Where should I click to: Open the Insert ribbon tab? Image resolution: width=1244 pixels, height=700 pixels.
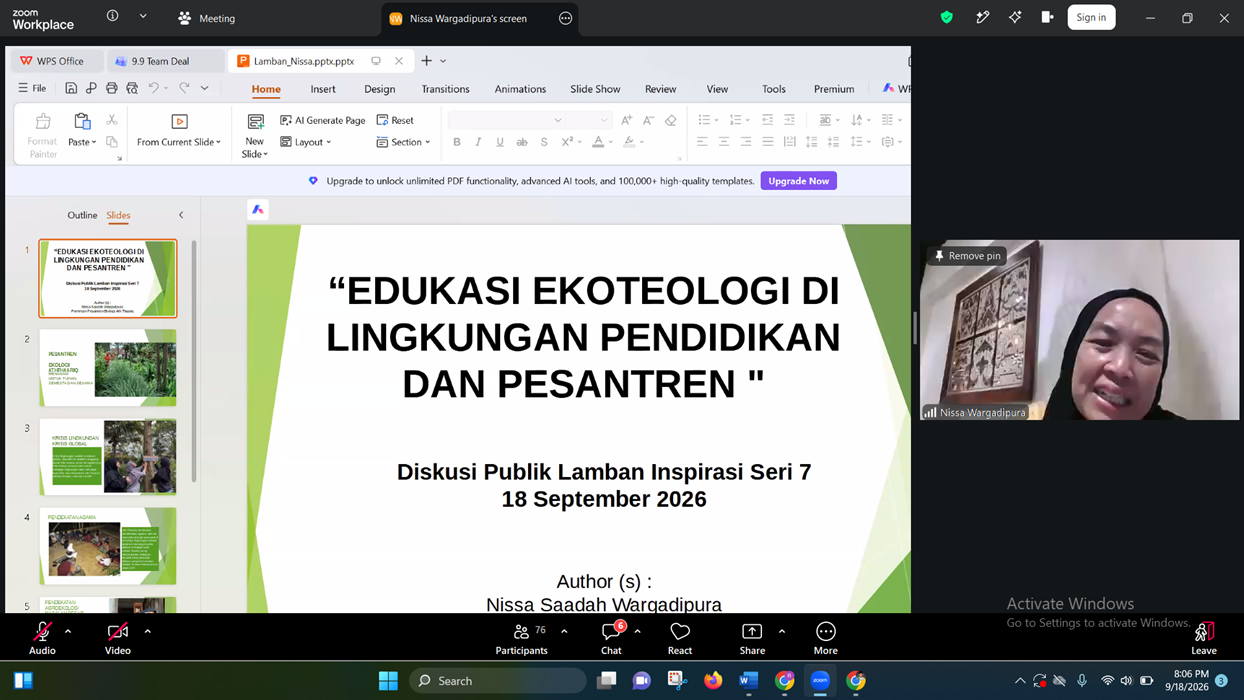[323, 89]
